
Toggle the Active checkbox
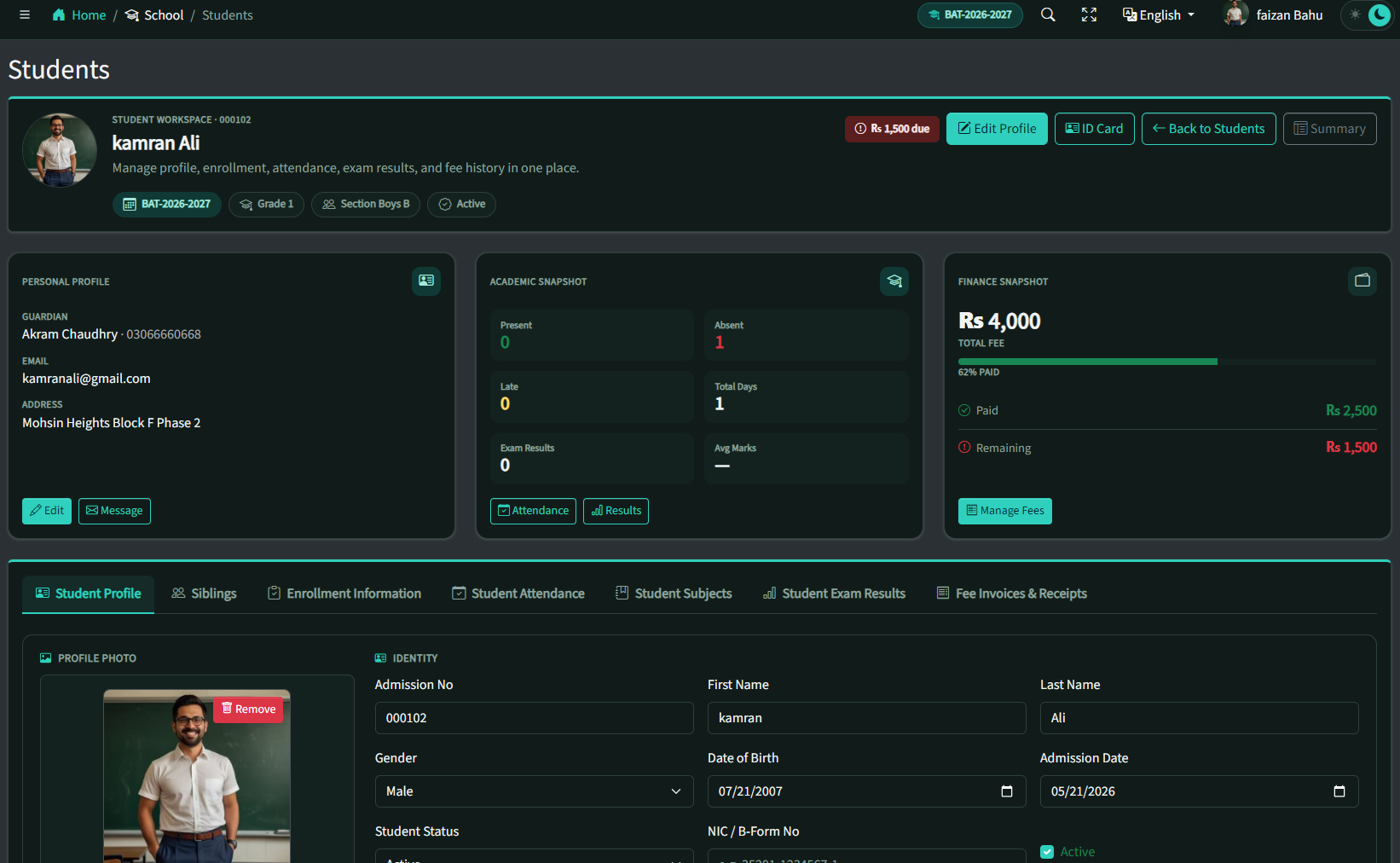click(x=1047, y=852)
